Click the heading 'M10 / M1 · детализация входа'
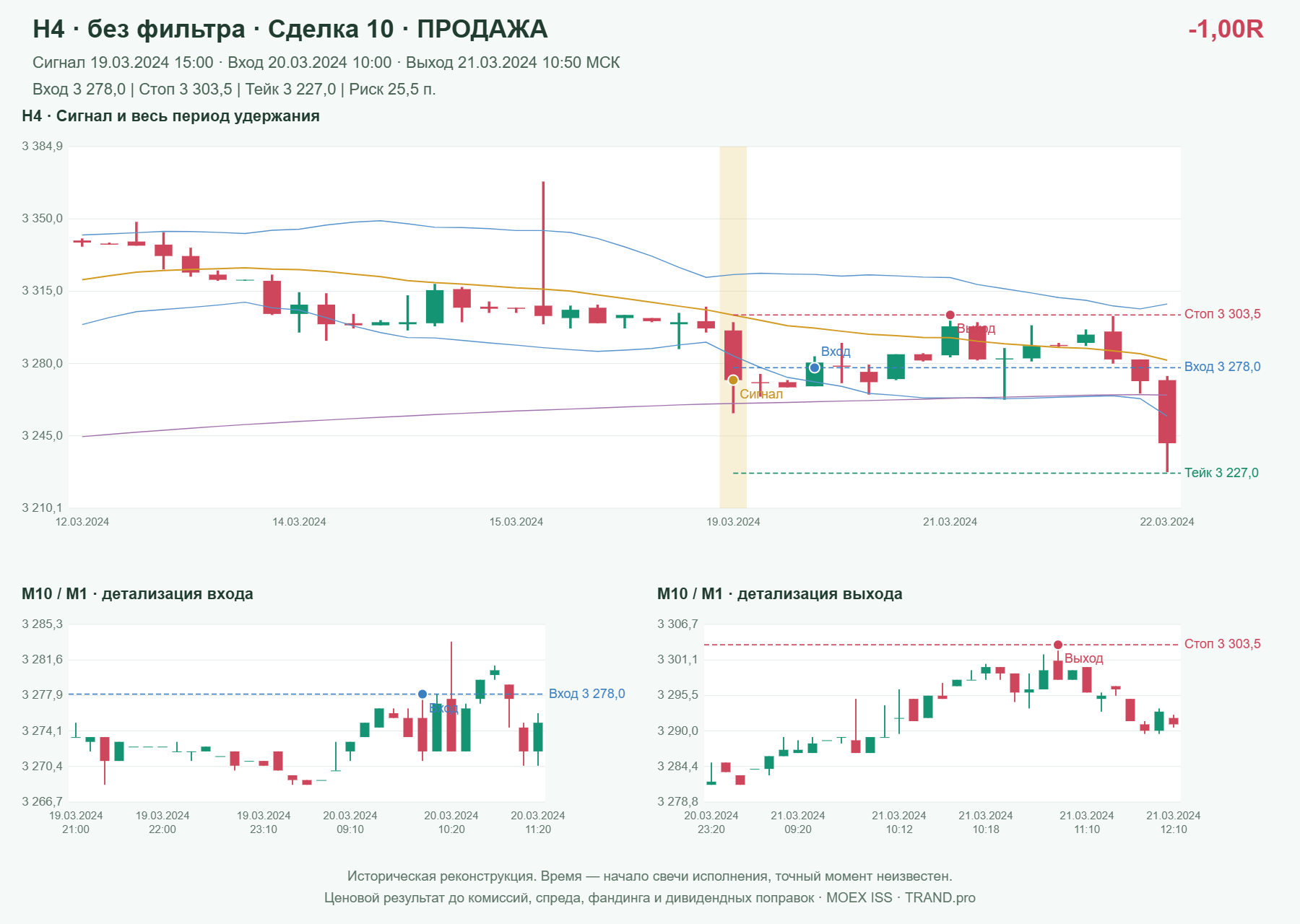 (x=137, y=594)
